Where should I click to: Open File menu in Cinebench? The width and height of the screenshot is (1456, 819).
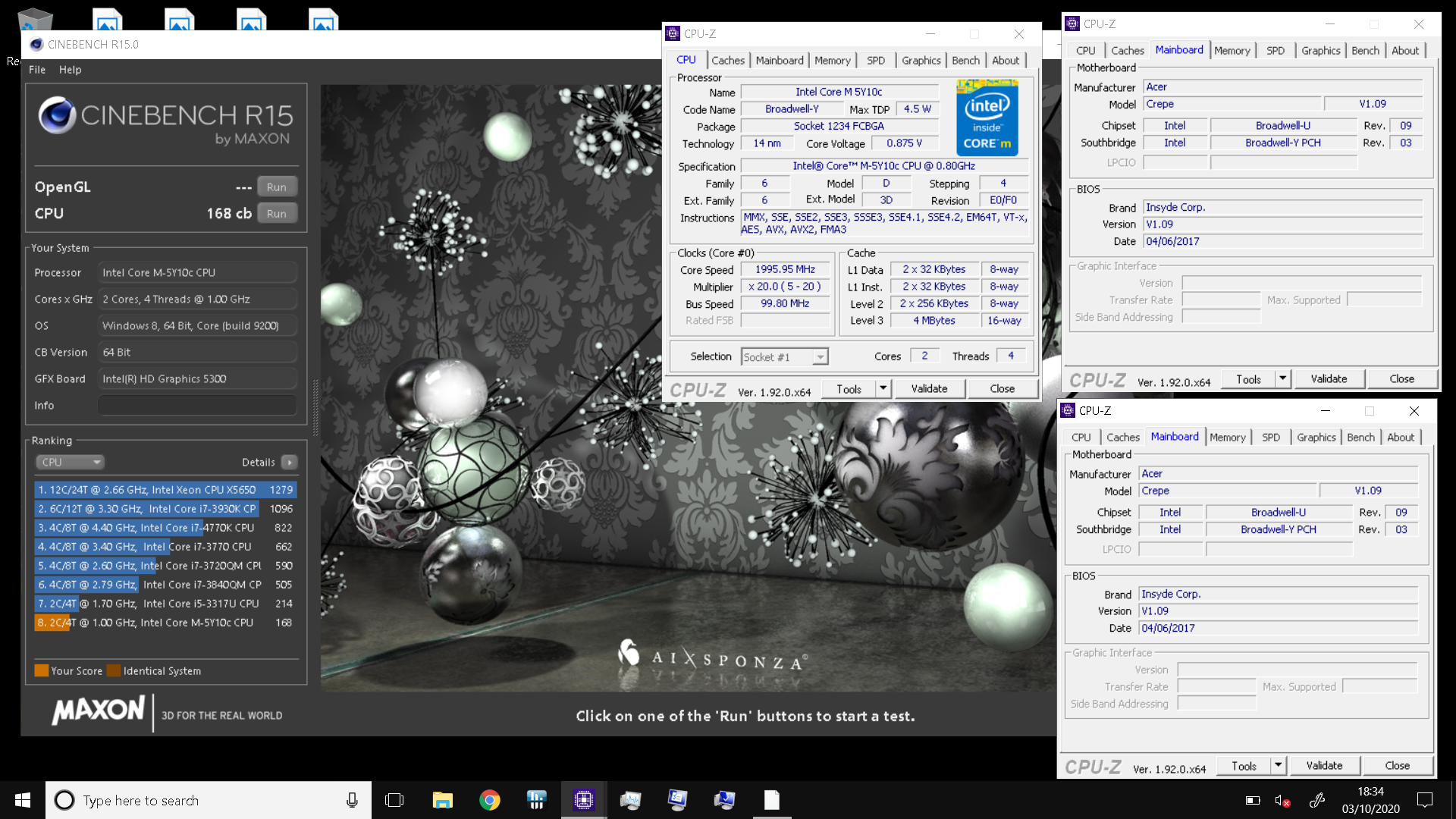37,70
